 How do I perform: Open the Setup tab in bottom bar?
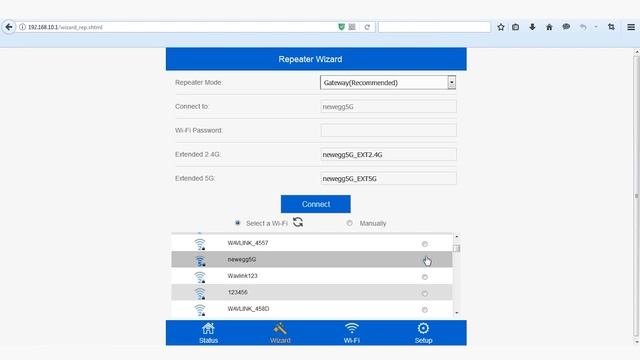click(423, 333)
